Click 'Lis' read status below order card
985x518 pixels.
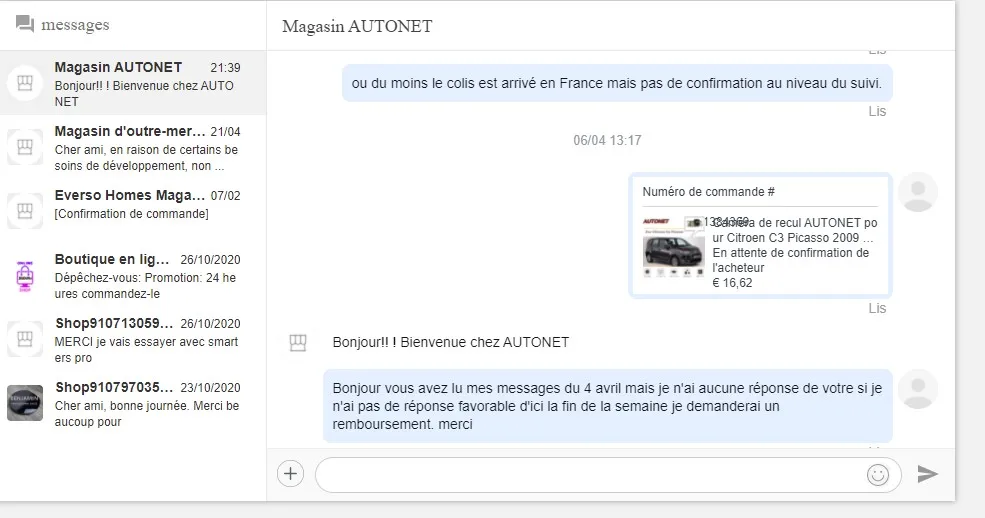[x=877, y=308]
